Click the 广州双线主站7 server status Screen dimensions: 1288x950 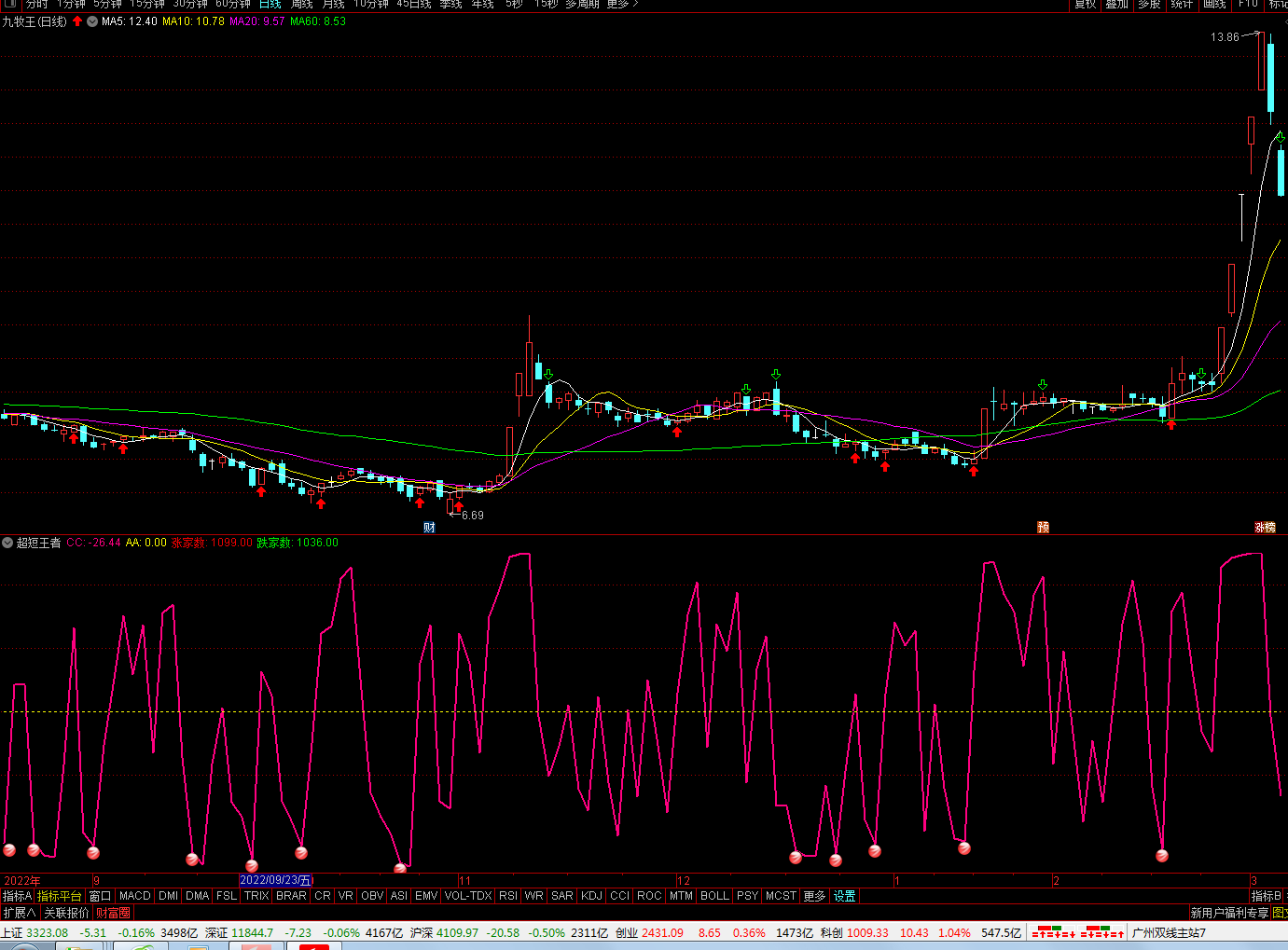[x=1169, y=932]
